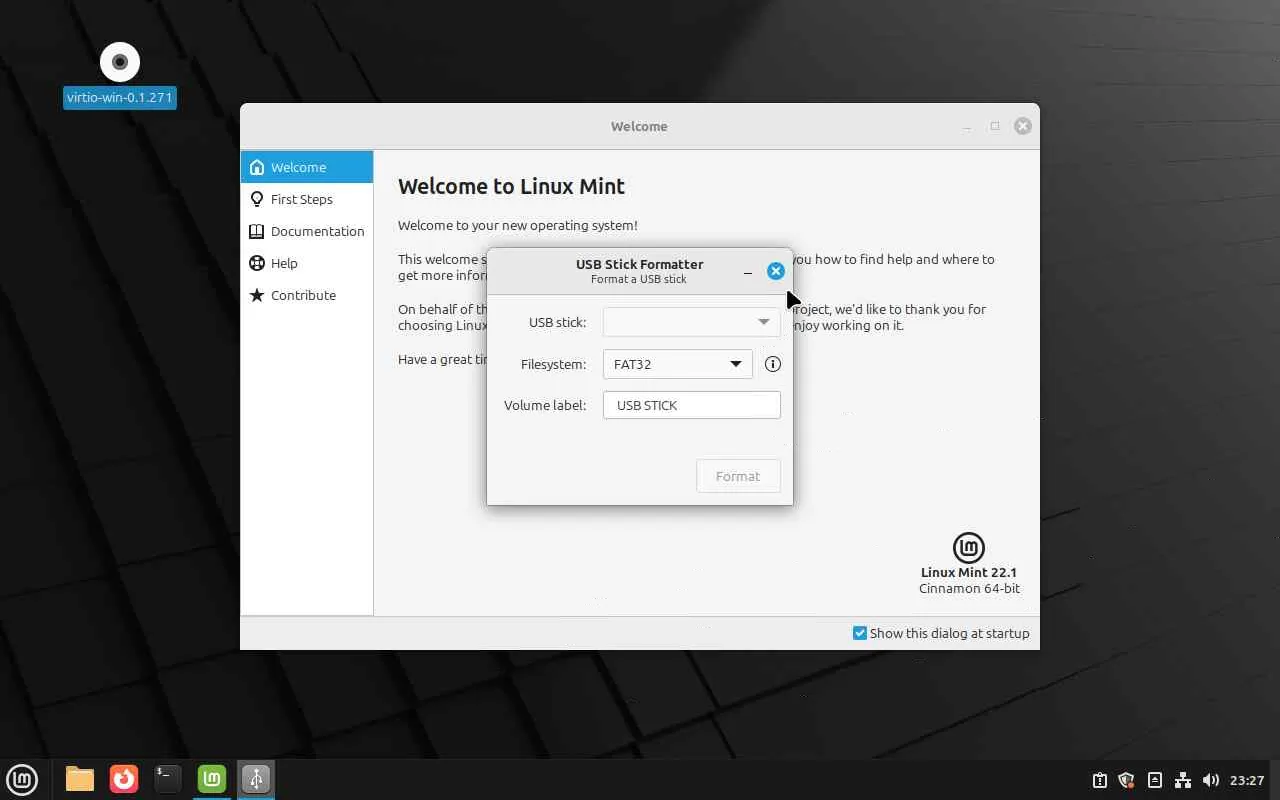Open the Linux Mint menu button
1280x800 pixels.
pos(22,779)
